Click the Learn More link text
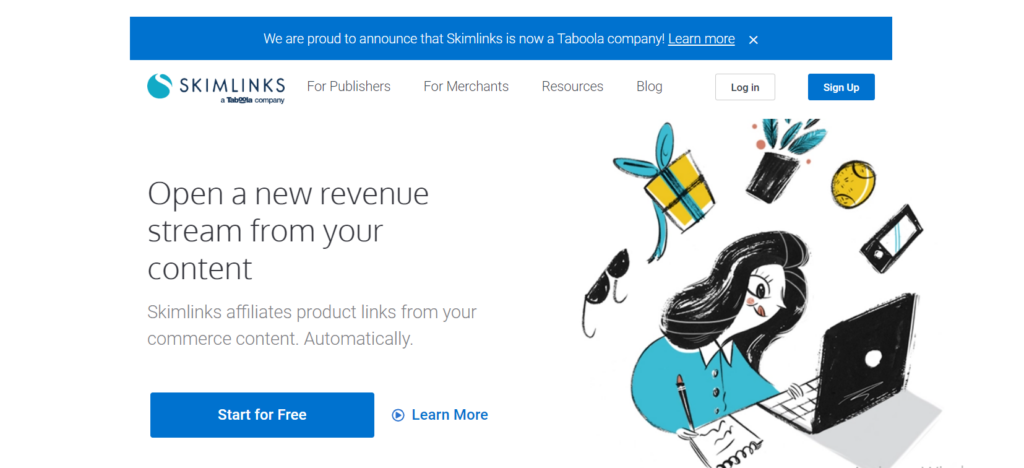The height and width of the screenshot is (468, 1024). click(x=450, y=415)
